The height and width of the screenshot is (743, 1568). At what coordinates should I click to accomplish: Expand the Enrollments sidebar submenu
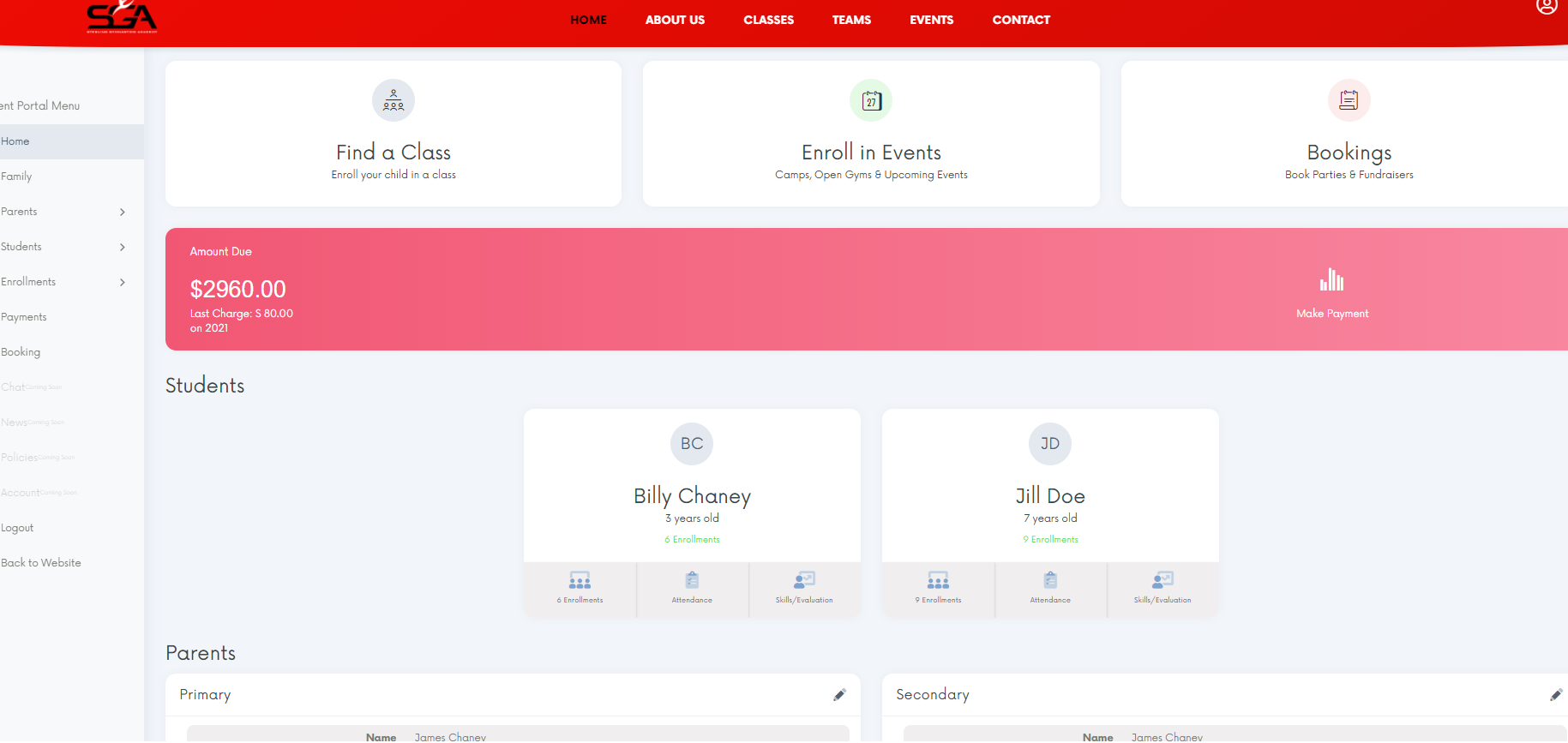pos(123,282)
